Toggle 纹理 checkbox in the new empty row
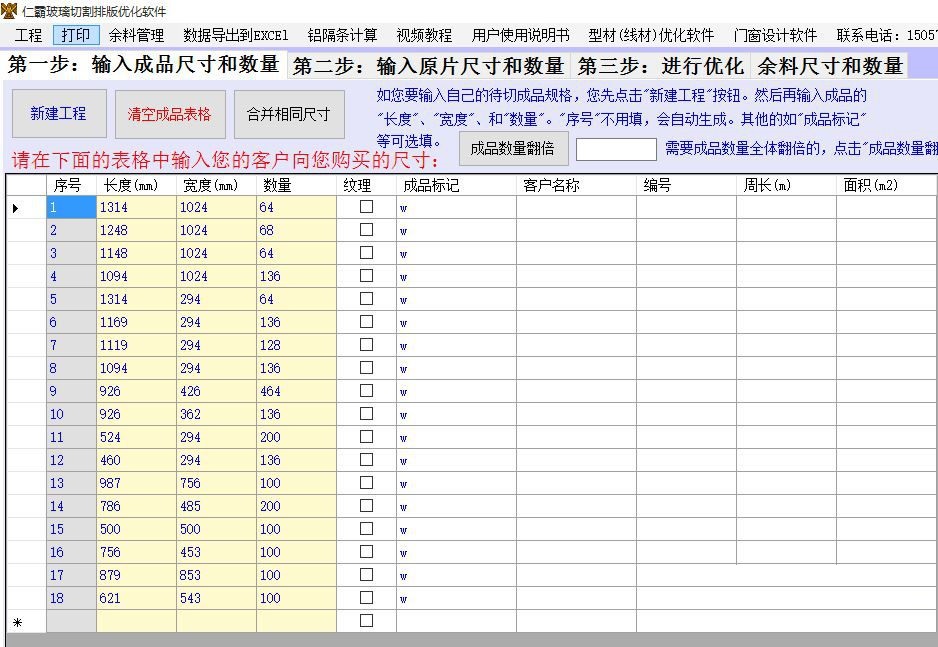This screenshot has width=938, height=647. [x=366, y=621]
